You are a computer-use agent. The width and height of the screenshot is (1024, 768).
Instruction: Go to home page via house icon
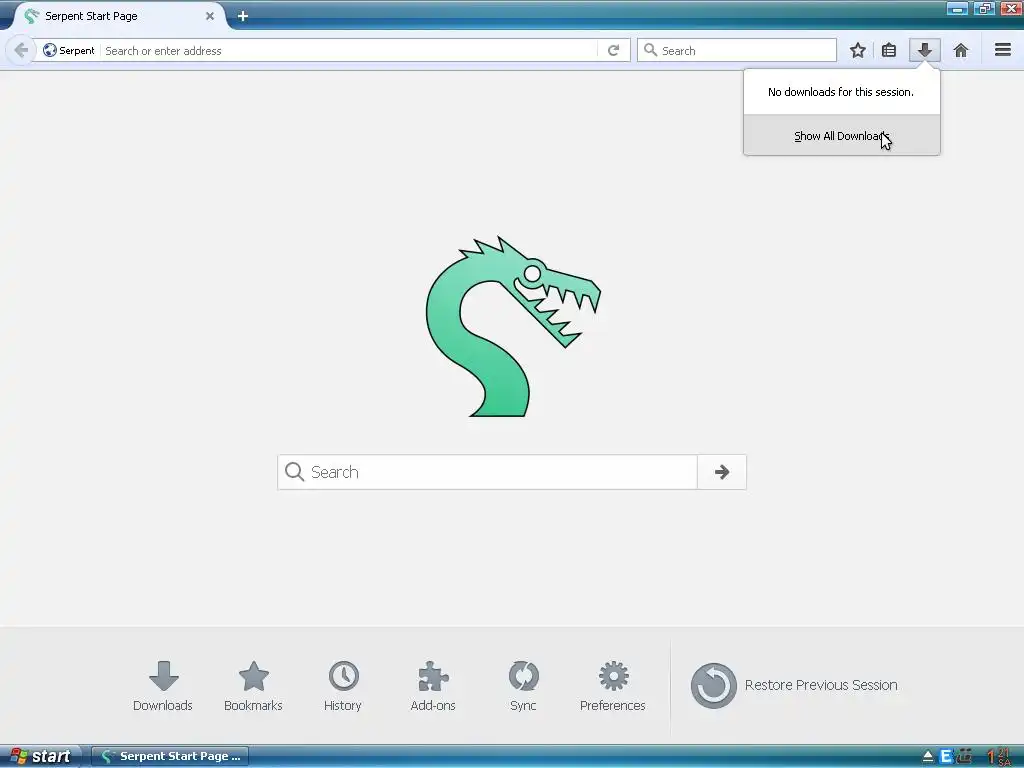click(961, 50)
